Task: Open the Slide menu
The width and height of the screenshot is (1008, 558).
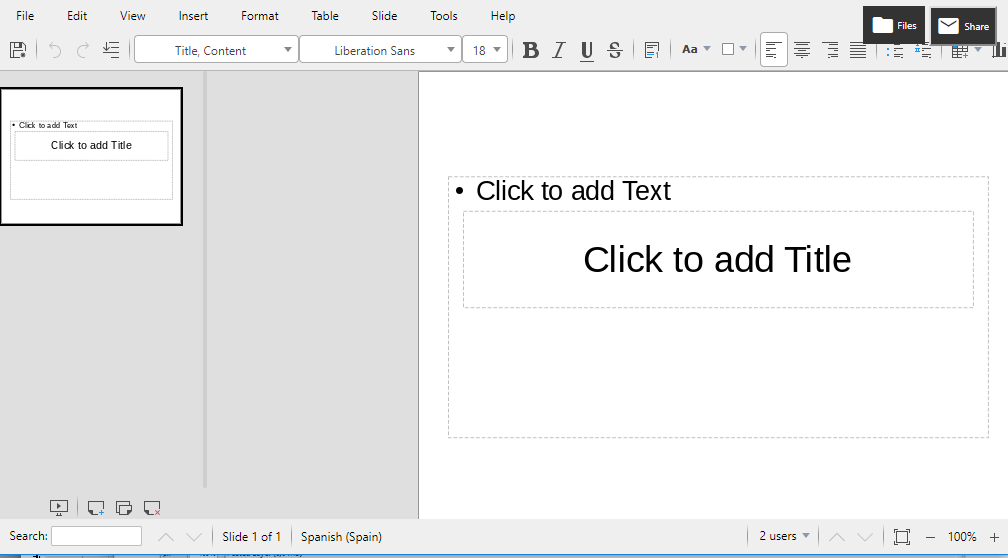Action: (x=384, y=16)
